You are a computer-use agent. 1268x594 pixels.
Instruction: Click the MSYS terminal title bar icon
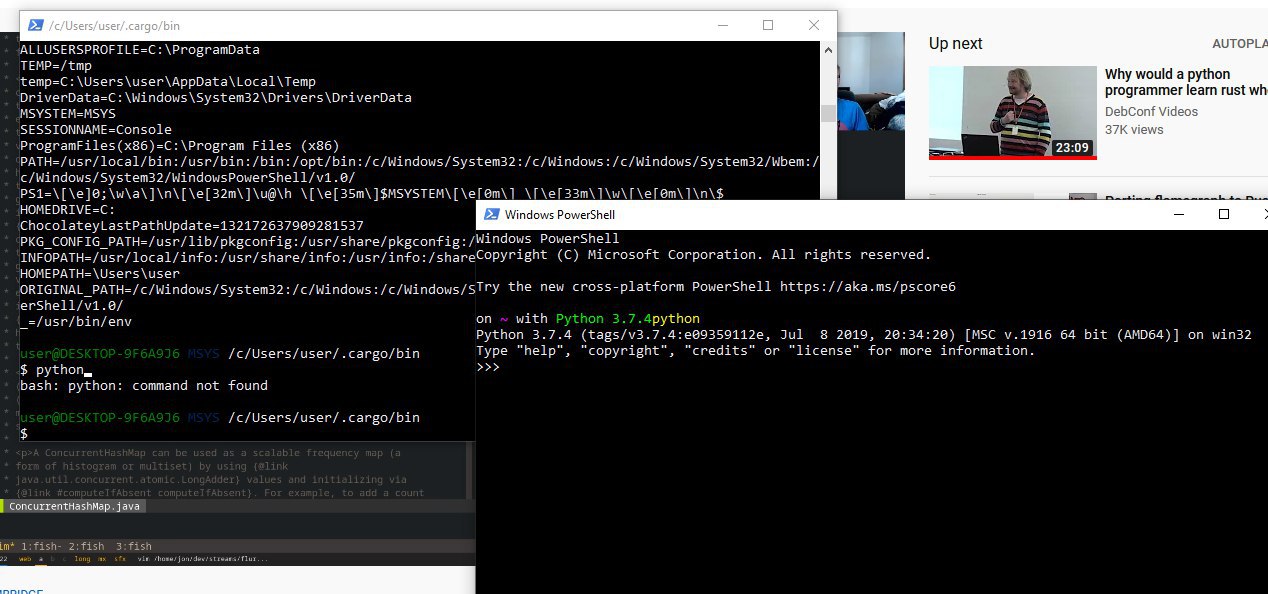click(x=34, y=26)
